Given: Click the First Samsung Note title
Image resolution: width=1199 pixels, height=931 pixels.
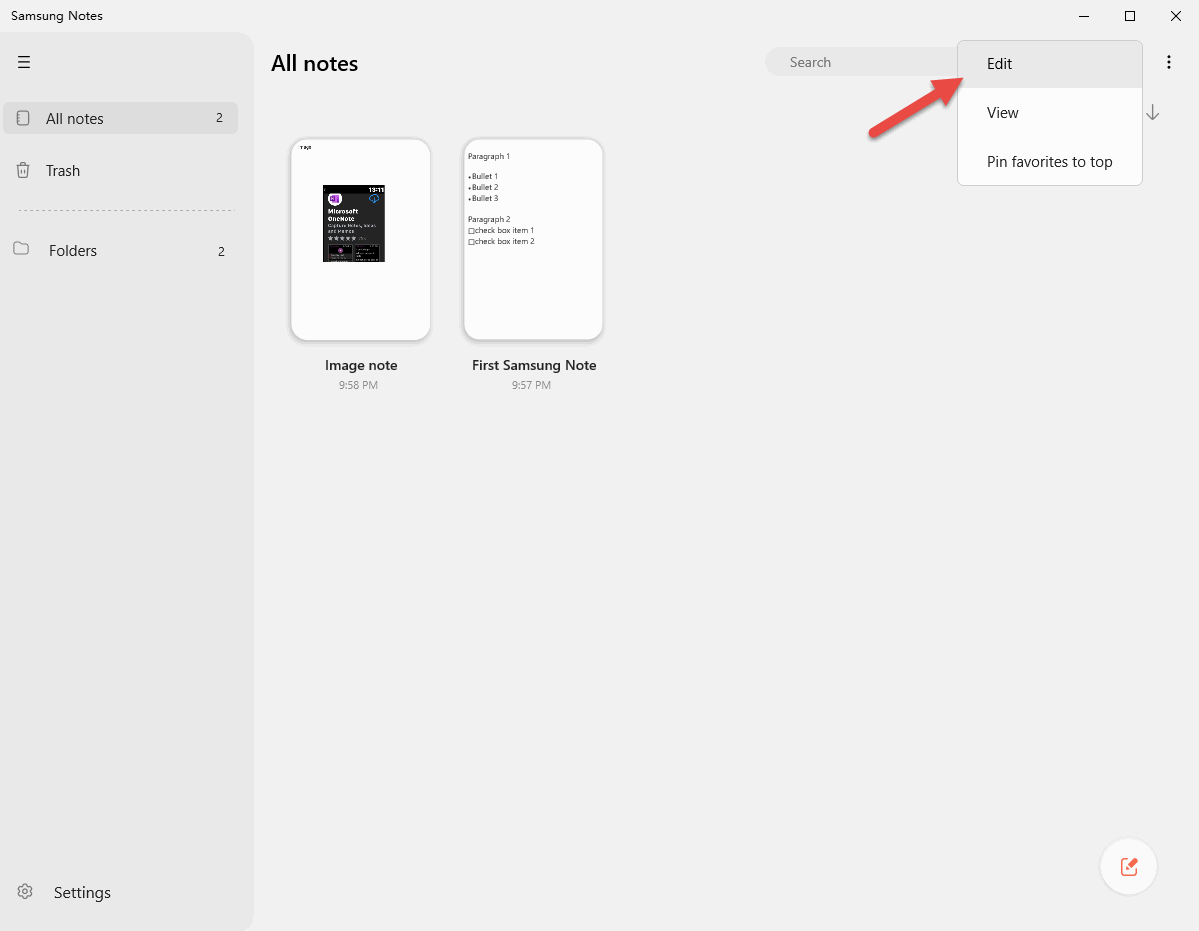Looking at the screenshot, I should [x=534, y=365].
